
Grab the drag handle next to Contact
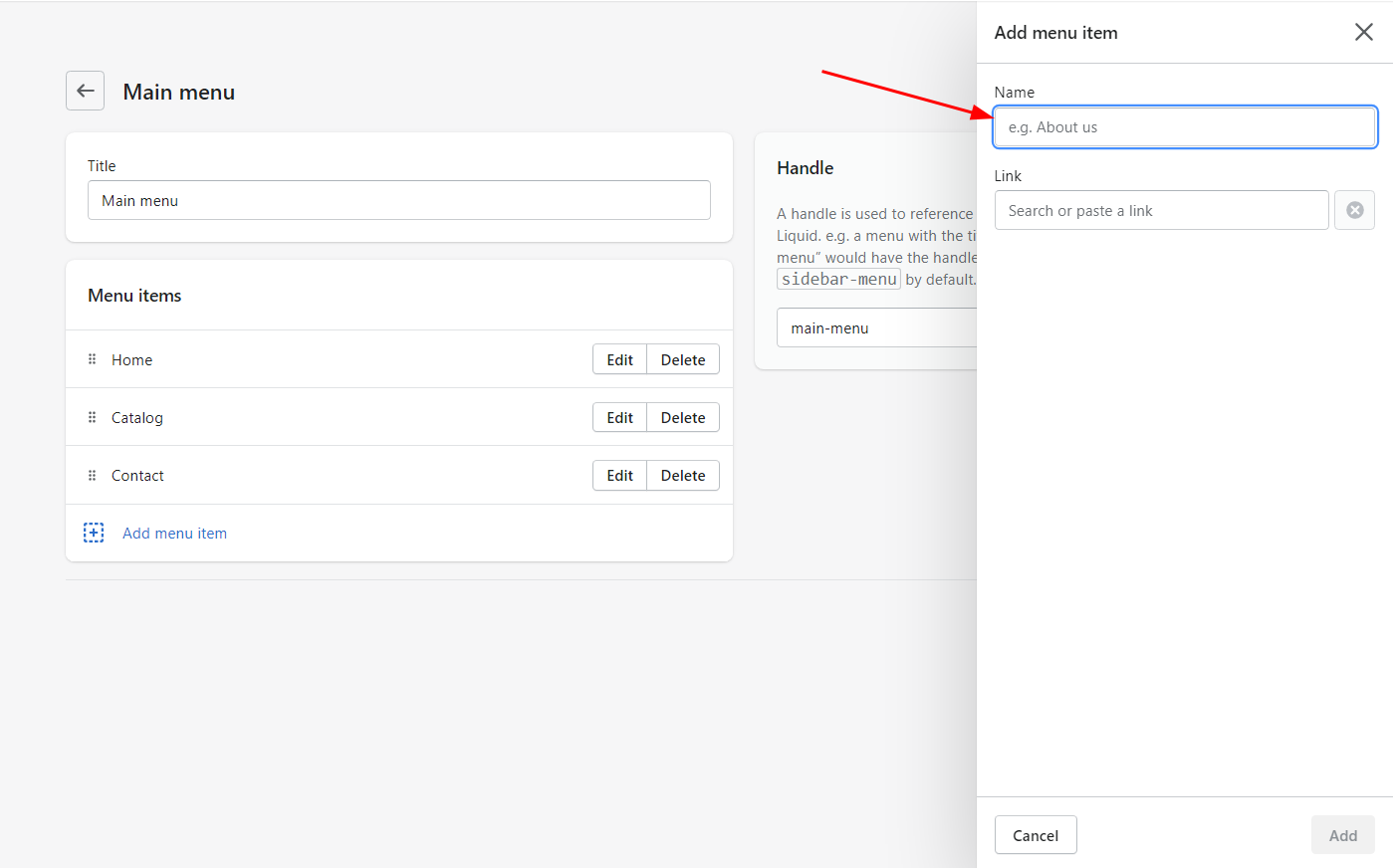click(92, 475)
